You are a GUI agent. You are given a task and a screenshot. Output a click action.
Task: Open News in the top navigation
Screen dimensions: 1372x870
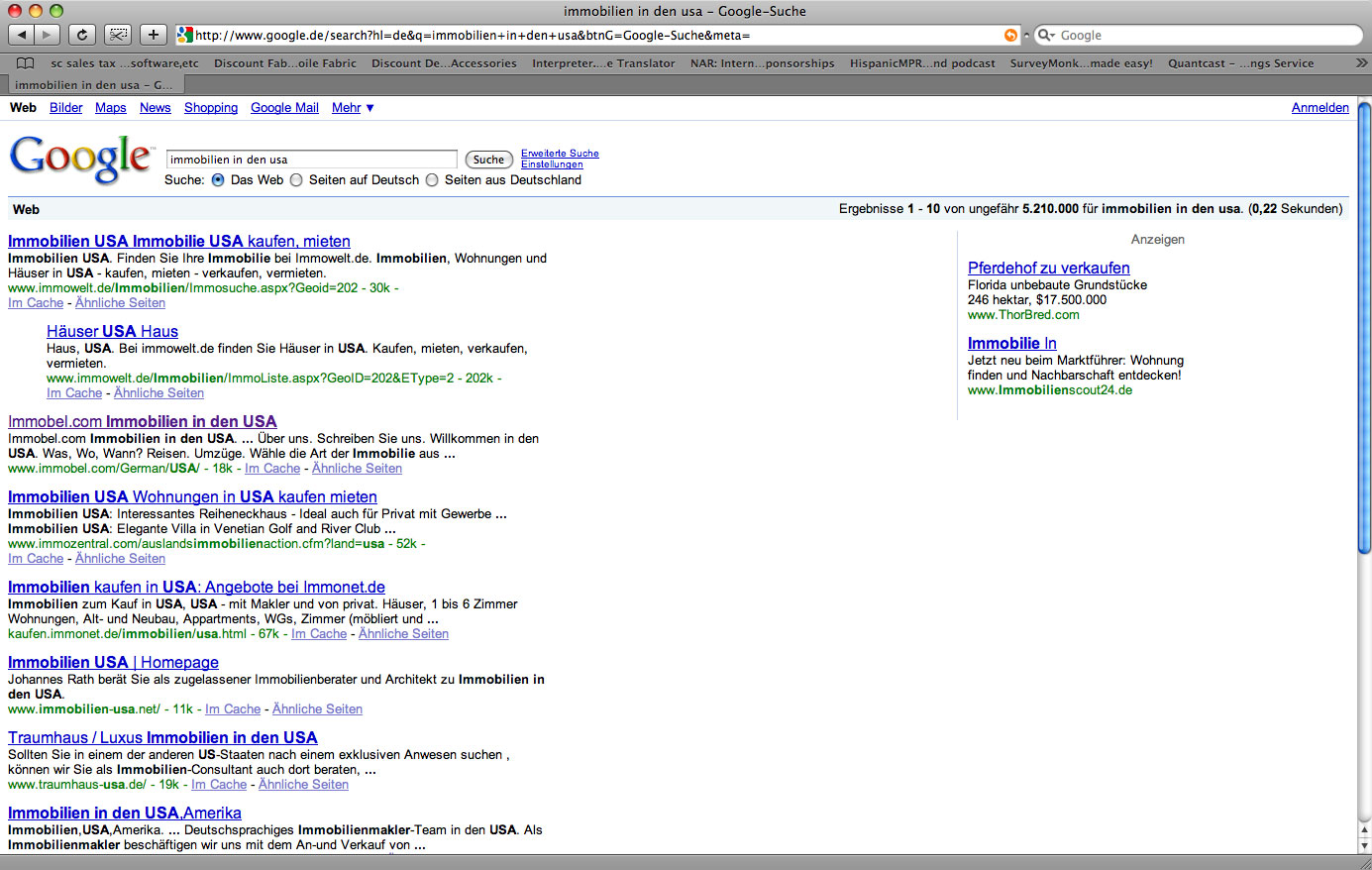pyautogui.click(x=156, y=108)
